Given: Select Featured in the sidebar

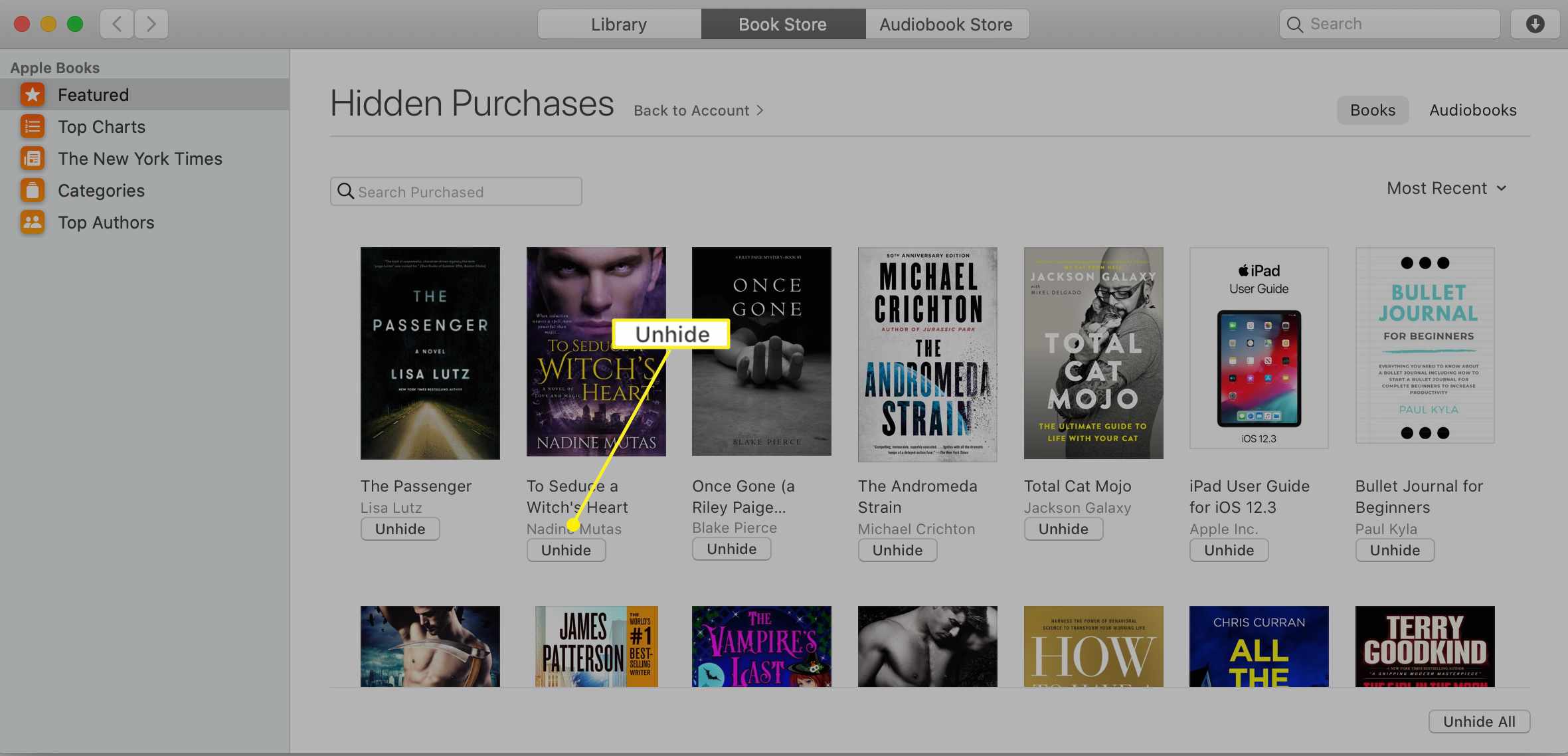Looking at the screenshot, I should tap(145, 95).
